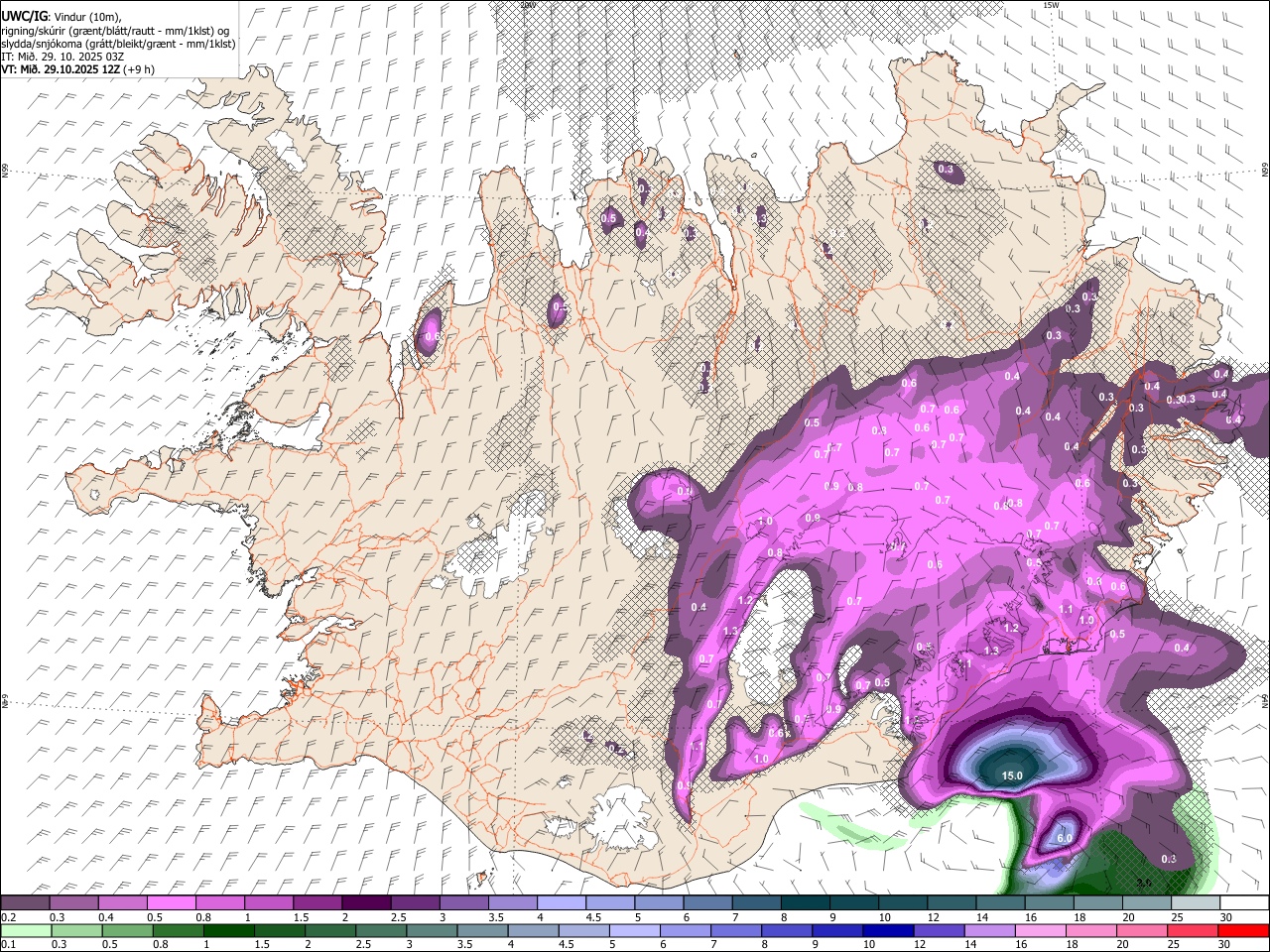
Task: Click the 'rigning/skúrir' description line
Action: tap(114, 31)
